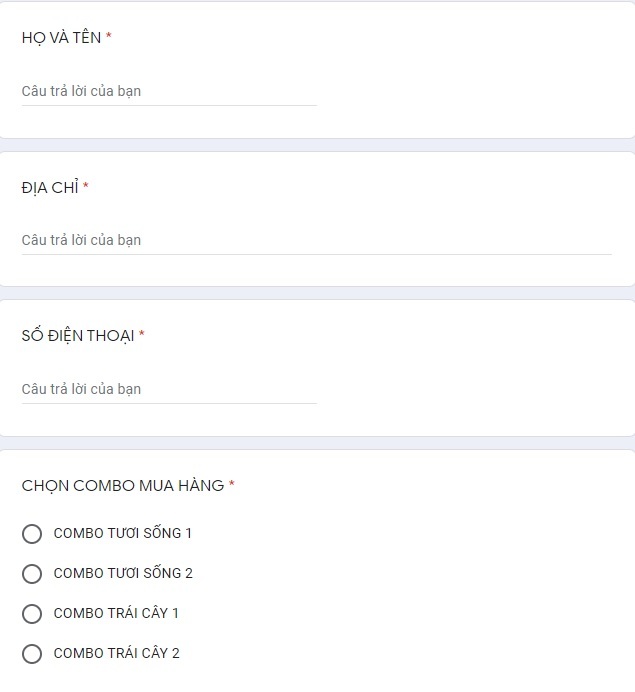Click the HỌ VÀ TÊN question title

[61, 38]
